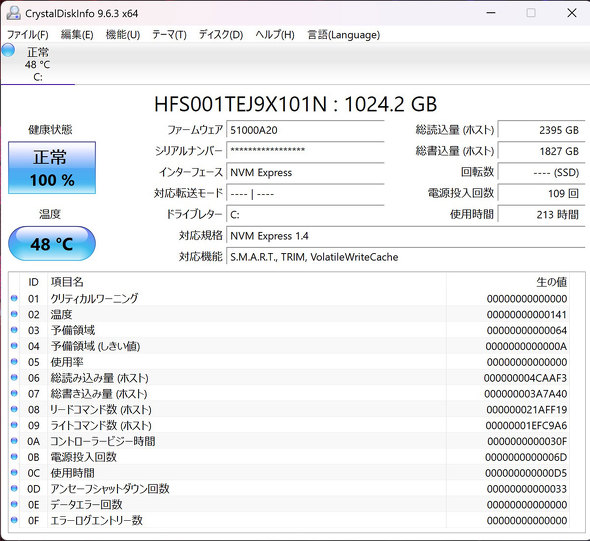This screenshot has width=590, height=541.
Task: Click the drive letter field C:
Action: tap(305, 214)
